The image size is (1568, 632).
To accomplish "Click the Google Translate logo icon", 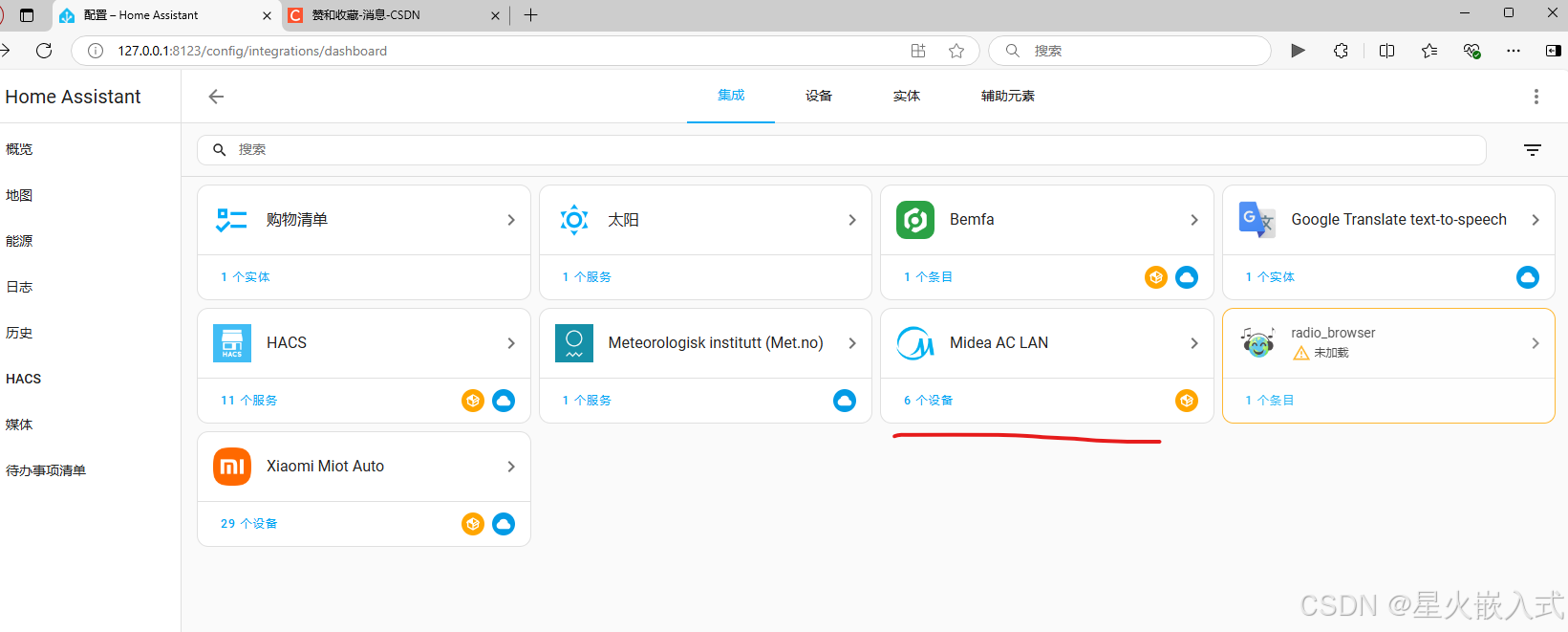I will pos(1257,220).
